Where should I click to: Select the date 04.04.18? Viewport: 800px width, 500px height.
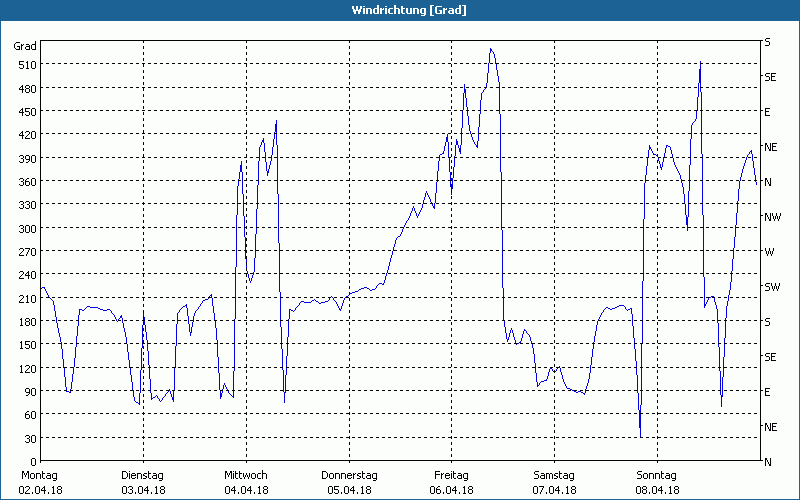(x=246, y=490)
